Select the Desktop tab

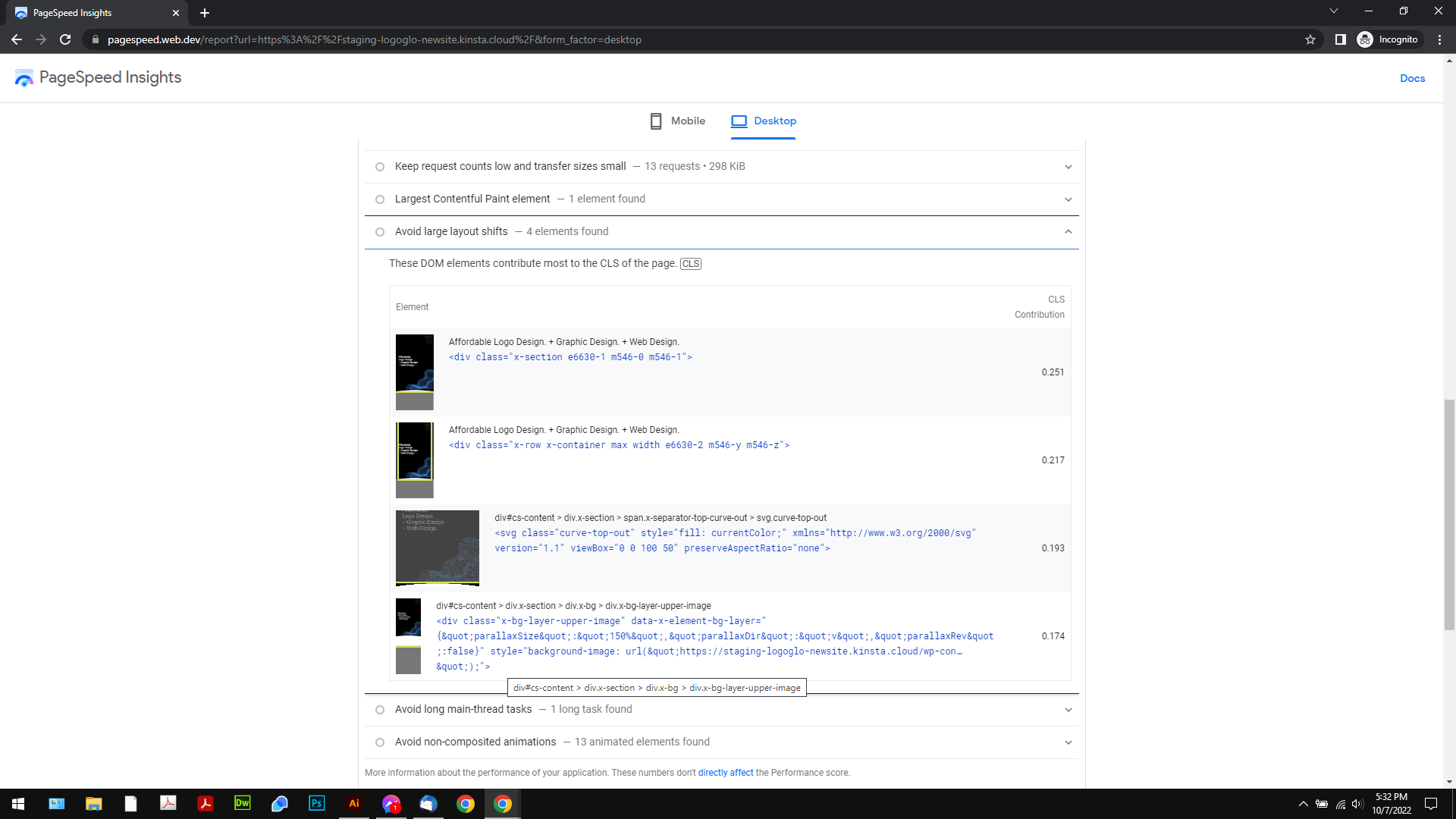(x=764, y=121)
